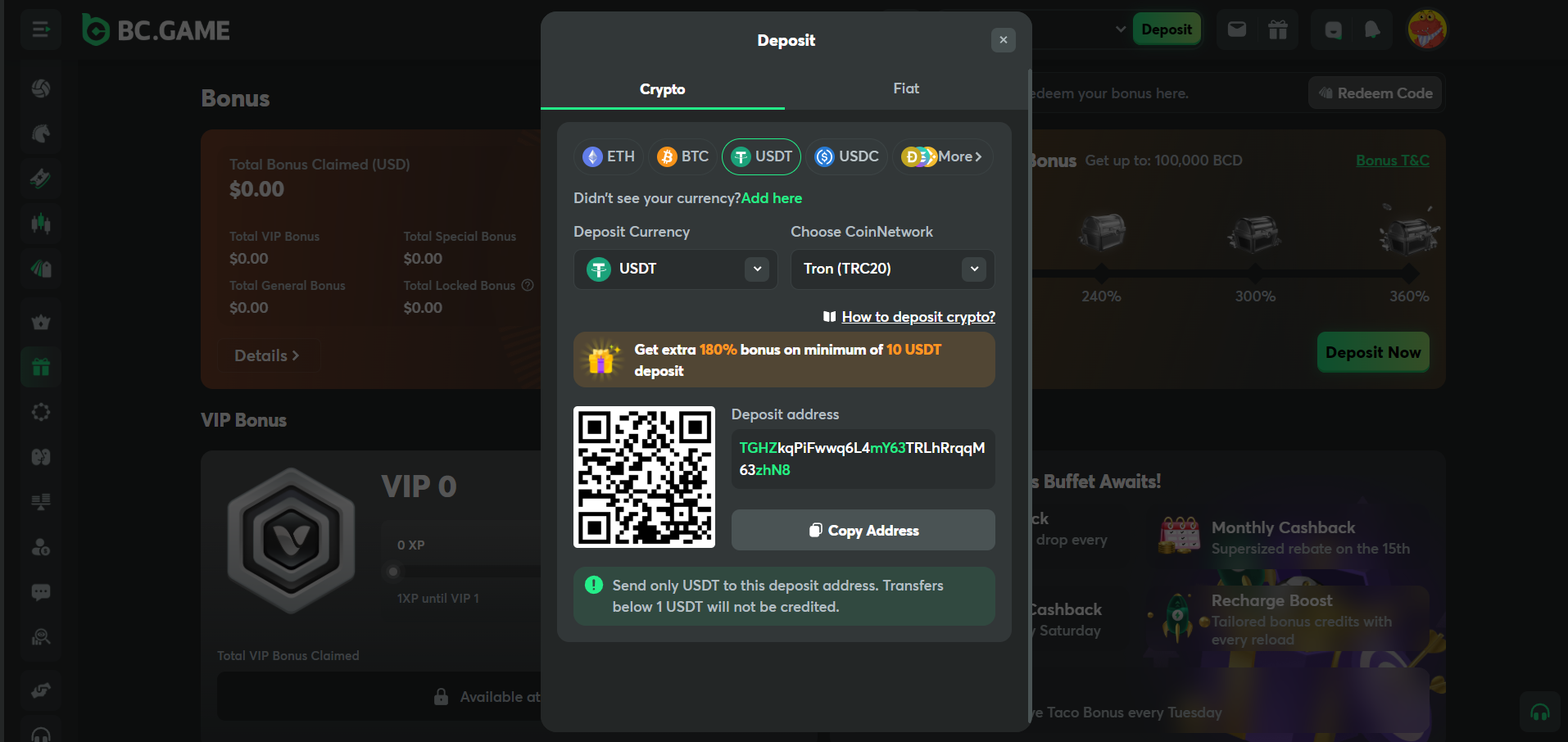The image size is (1568, 742).
Task: Click the 240% bonus chest
Action: [x=1102, y=233]
